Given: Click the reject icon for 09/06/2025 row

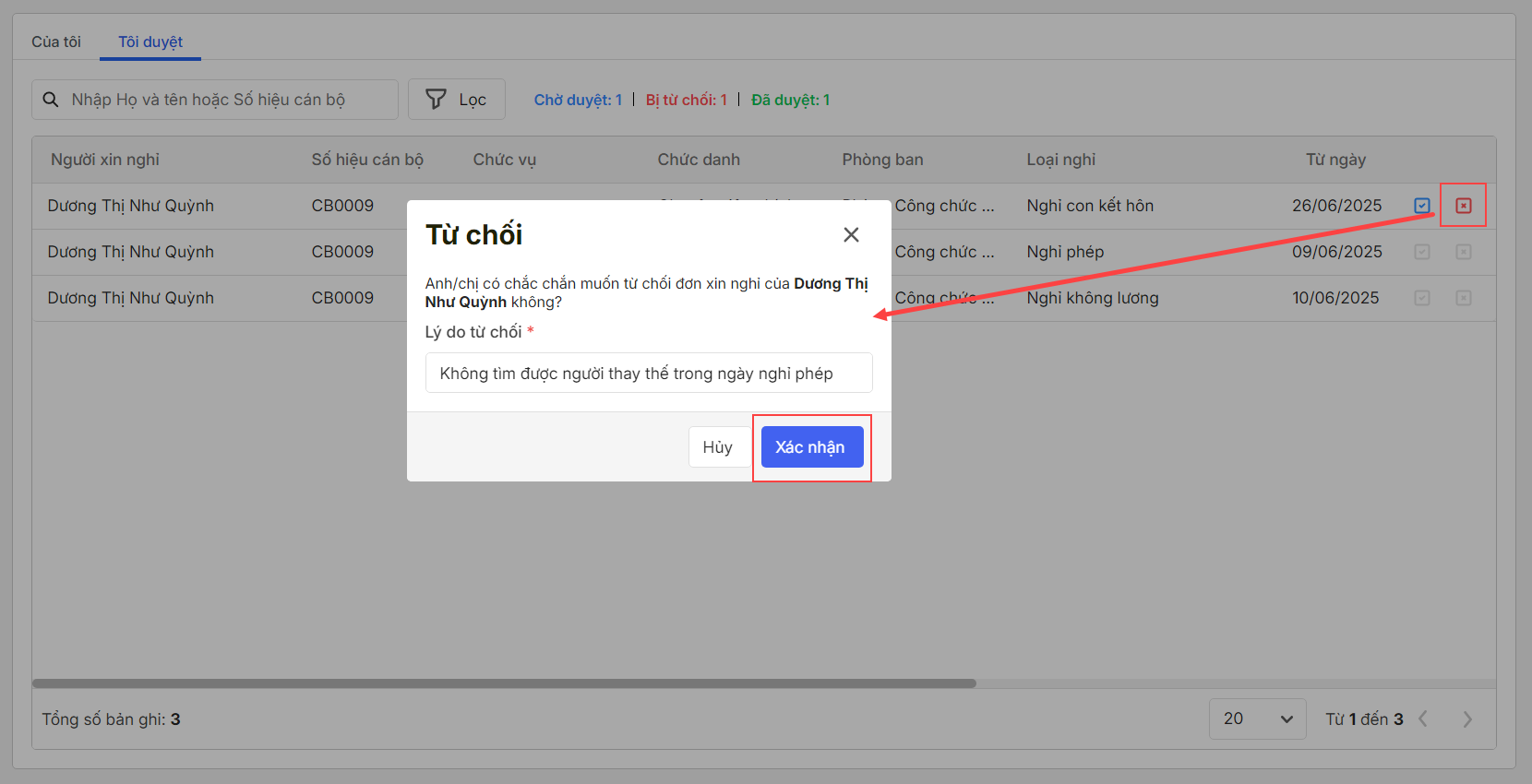Looking at the screenshot, I should [x=1464, y=252].
